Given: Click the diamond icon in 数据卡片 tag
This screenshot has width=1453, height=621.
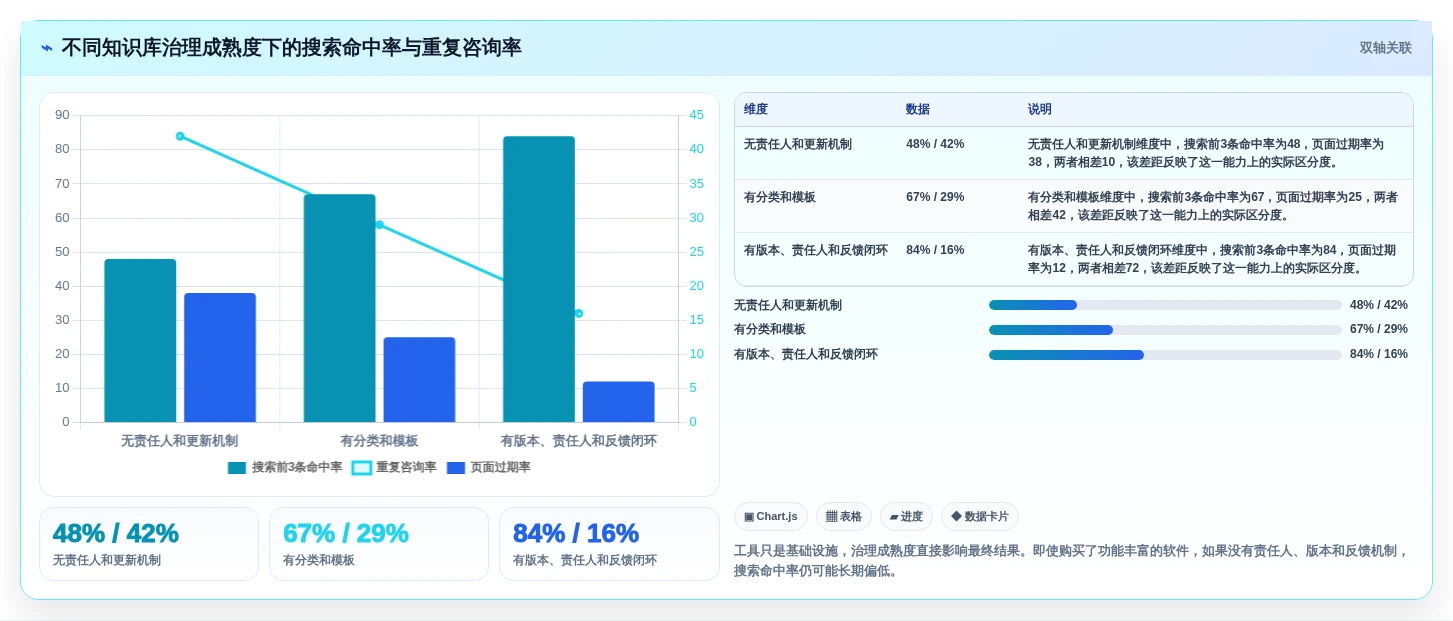Looking at the screenshot, I should 956,517.
